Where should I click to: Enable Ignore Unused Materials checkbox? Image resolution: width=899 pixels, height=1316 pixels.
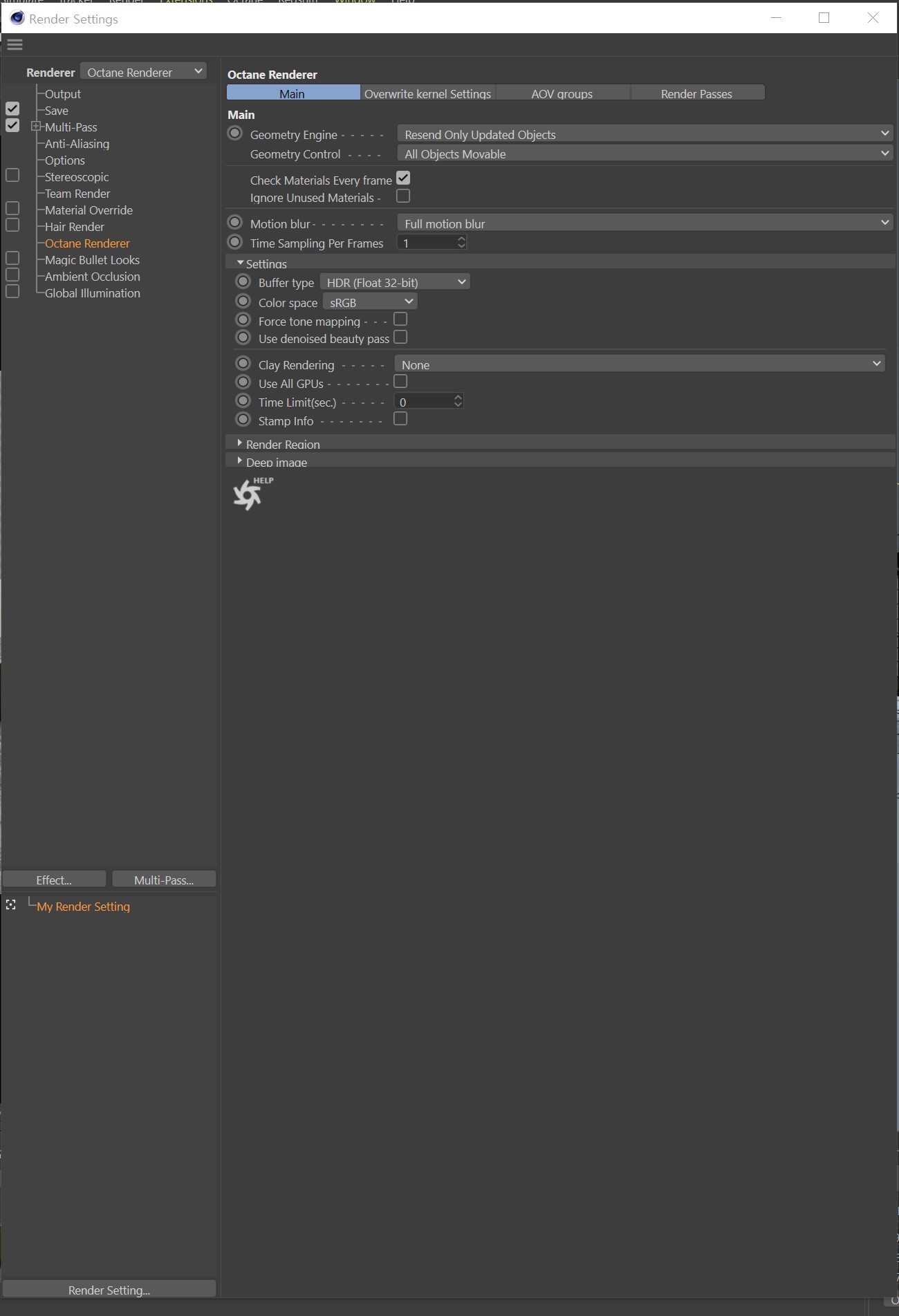(x=403, y=196)
